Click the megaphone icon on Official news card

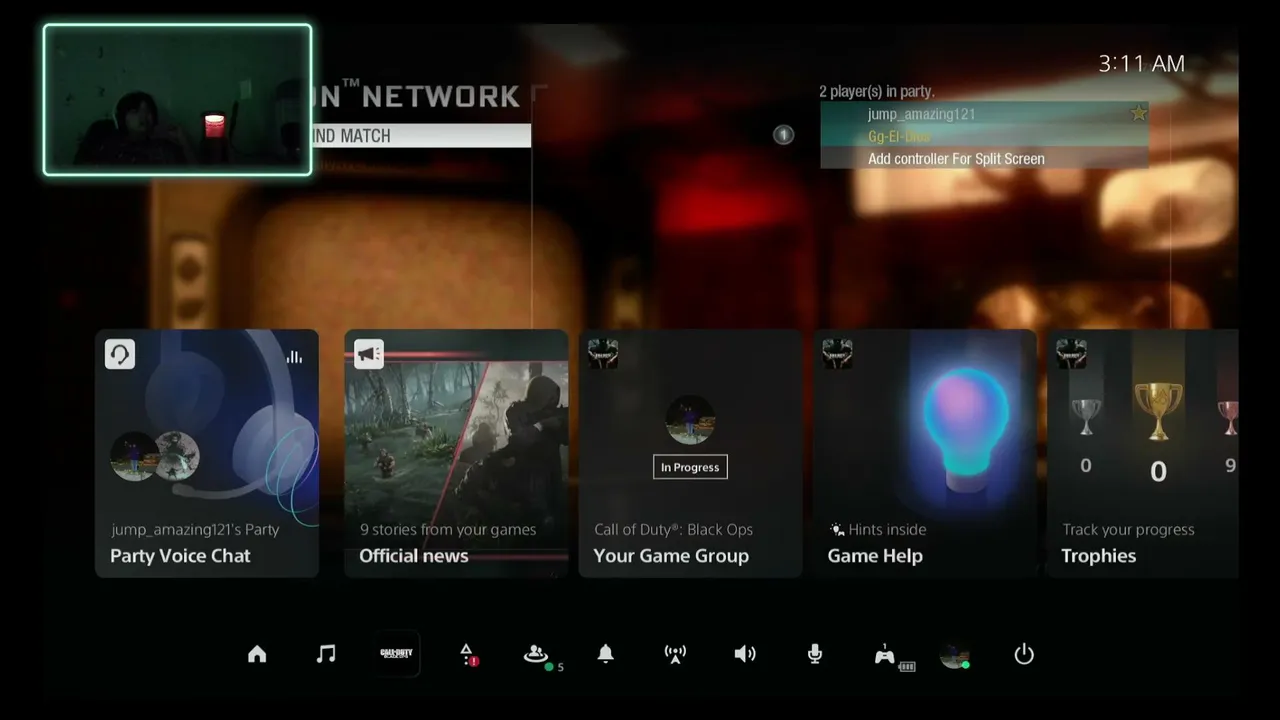point(369,354)
